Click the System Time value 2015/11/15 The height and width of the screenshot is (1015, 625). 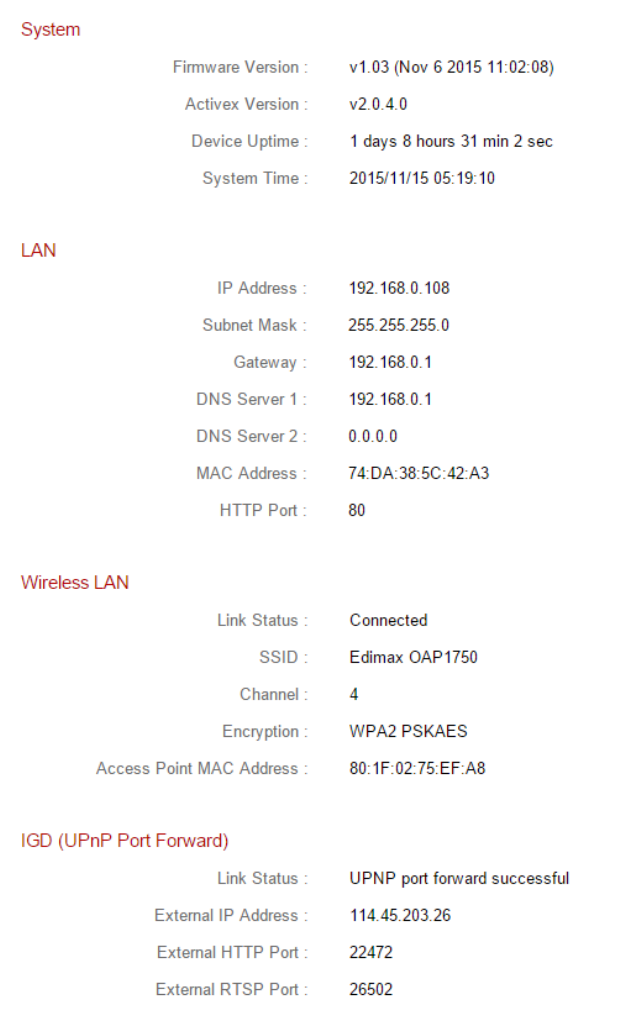click(421, 179)
